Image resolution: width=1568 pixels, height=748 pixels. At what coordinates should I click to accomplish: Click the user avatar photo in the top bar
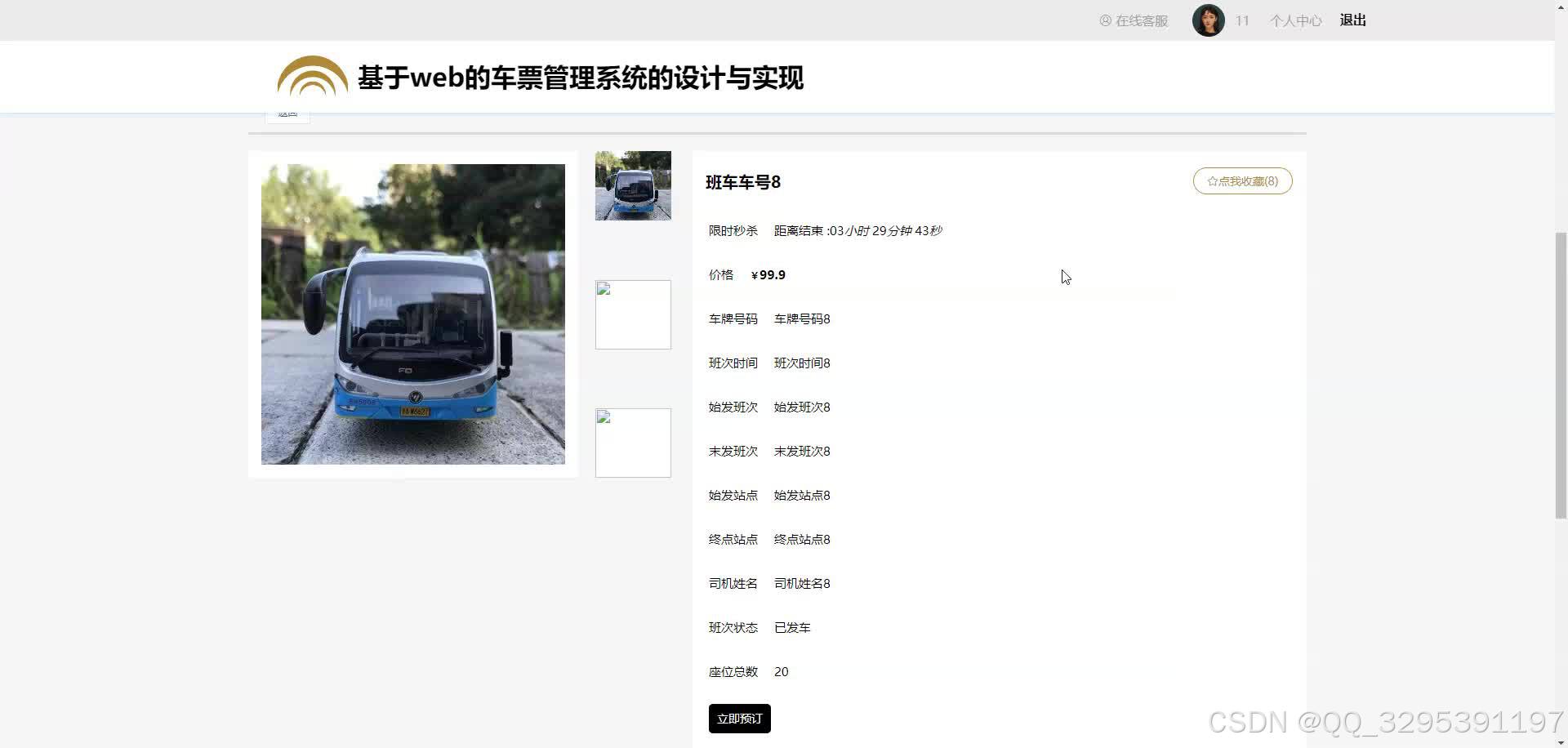[x=1208, y=20]
